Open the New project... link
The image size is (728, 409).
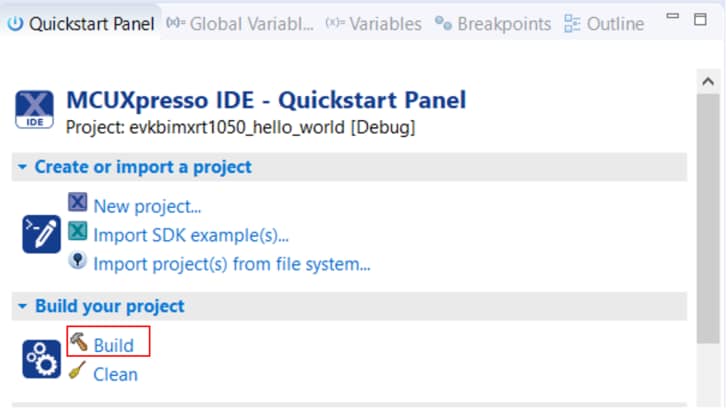point(147,206)
